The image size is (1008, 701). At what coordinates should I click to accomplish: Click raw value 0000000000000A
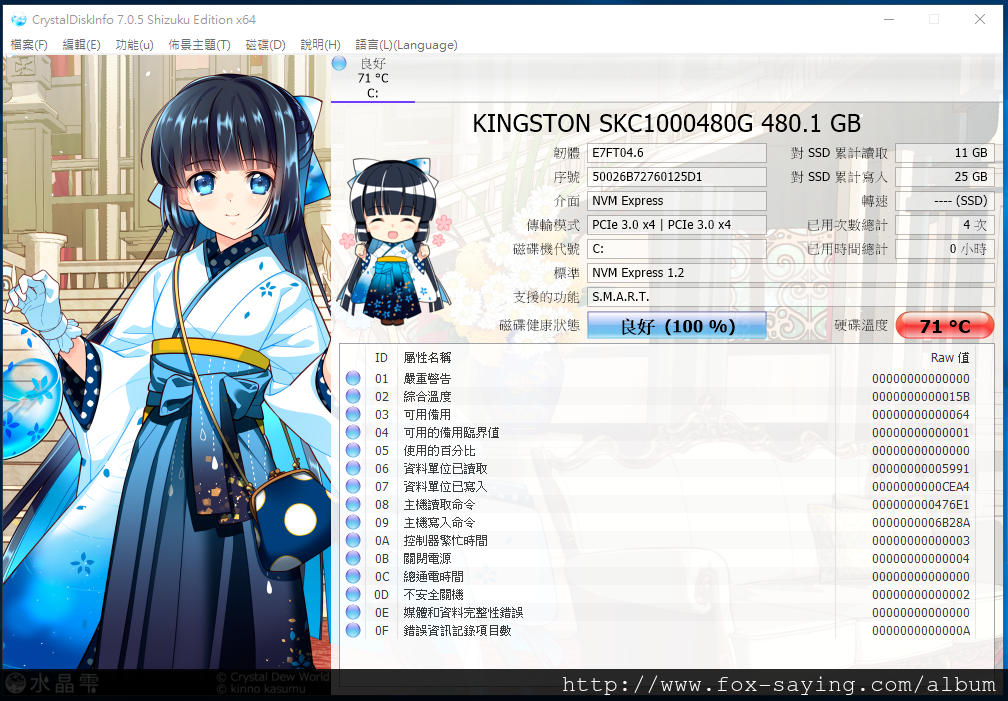[x=921, y=631]
